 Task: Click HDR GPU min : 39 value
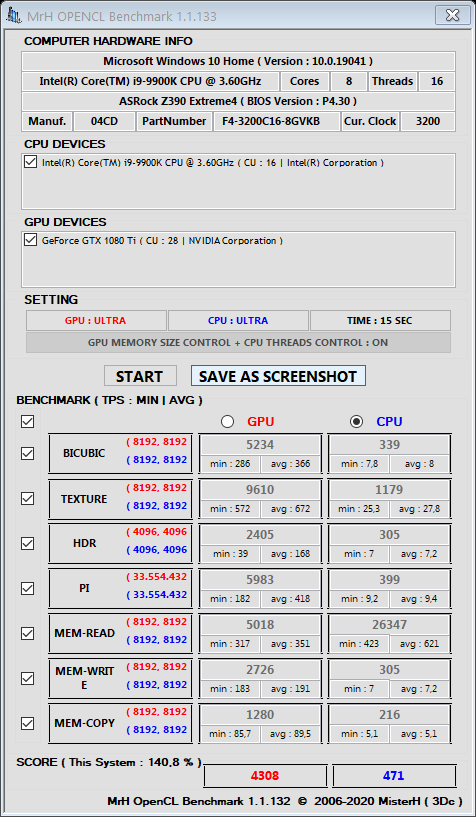pos(230,553)
